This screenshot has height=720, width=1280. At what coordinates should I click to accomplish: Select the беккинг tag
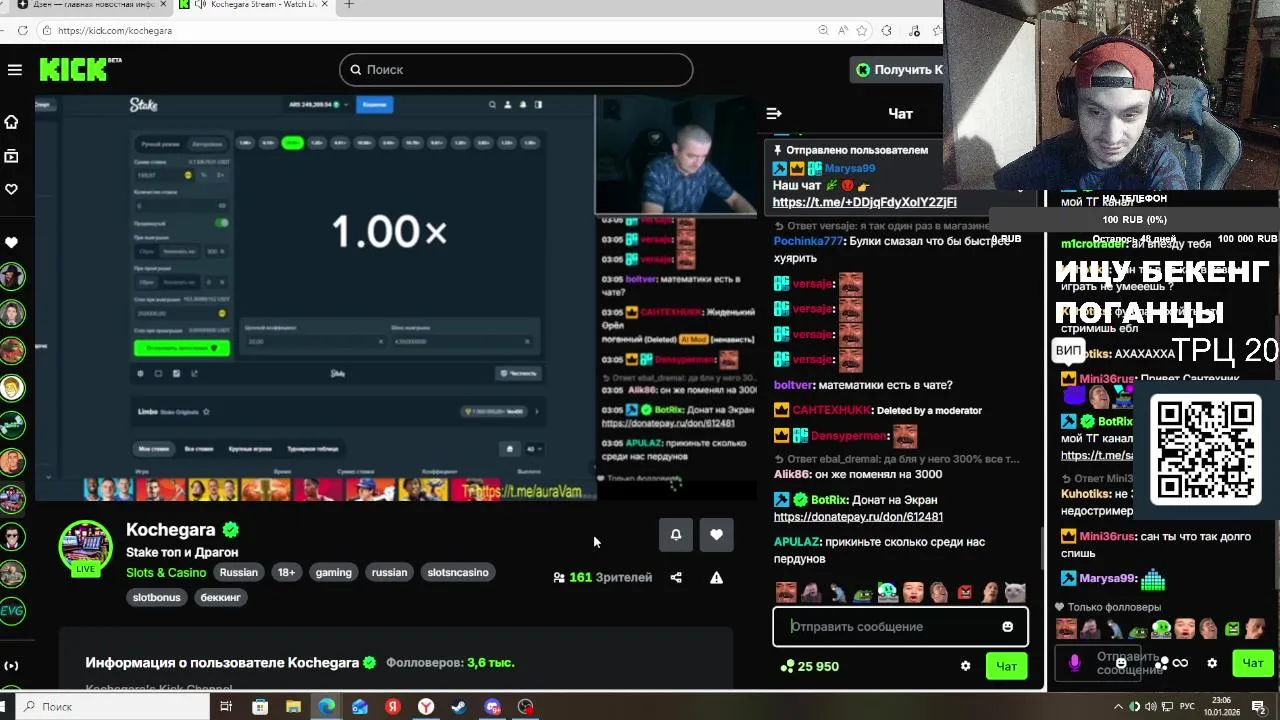[221, 597]
